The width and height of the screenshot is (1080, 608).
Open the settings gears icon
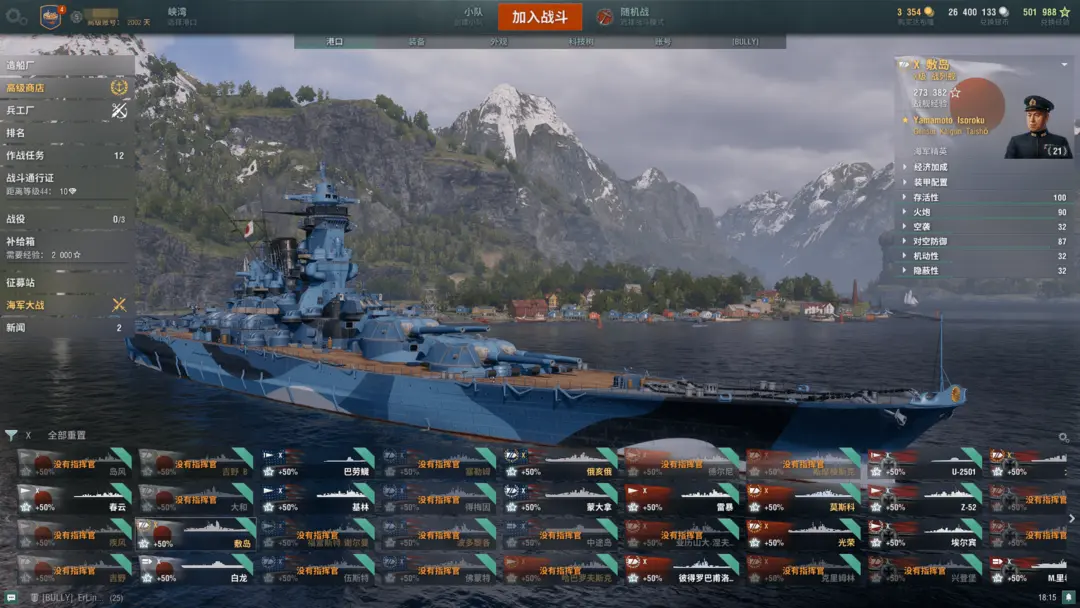point(17,17)
